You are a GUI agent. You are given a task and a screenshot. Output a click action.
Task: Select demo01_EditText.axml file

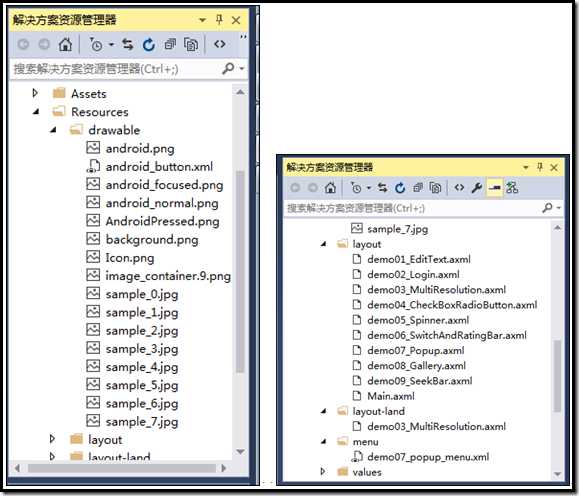419,259
